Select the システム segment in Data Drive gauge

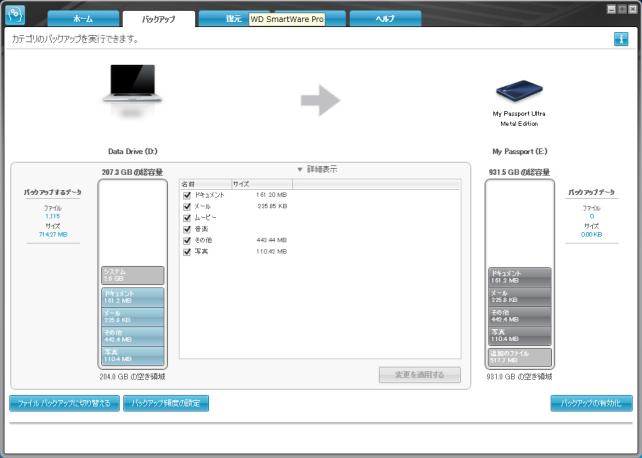coord(133,275)
